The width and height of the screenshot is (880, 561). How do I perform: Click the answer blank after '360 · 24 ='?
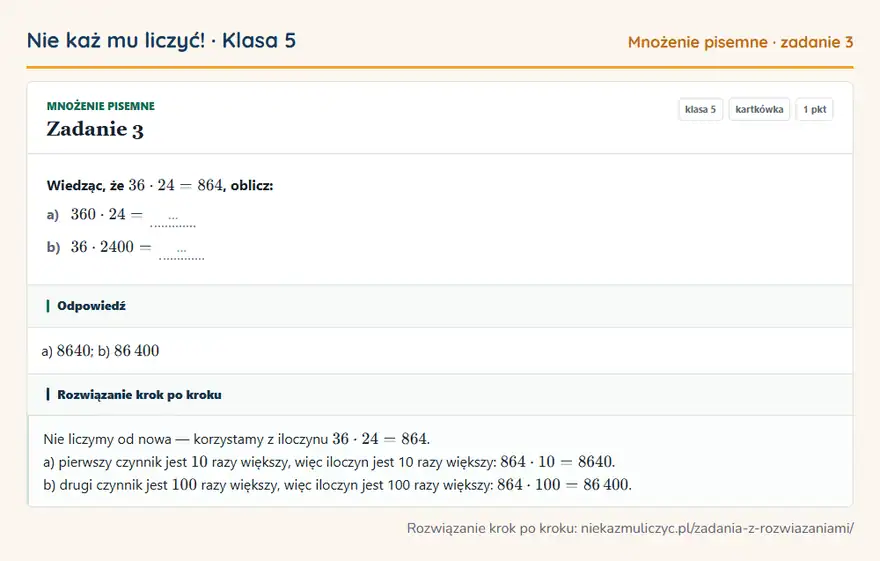173,218
